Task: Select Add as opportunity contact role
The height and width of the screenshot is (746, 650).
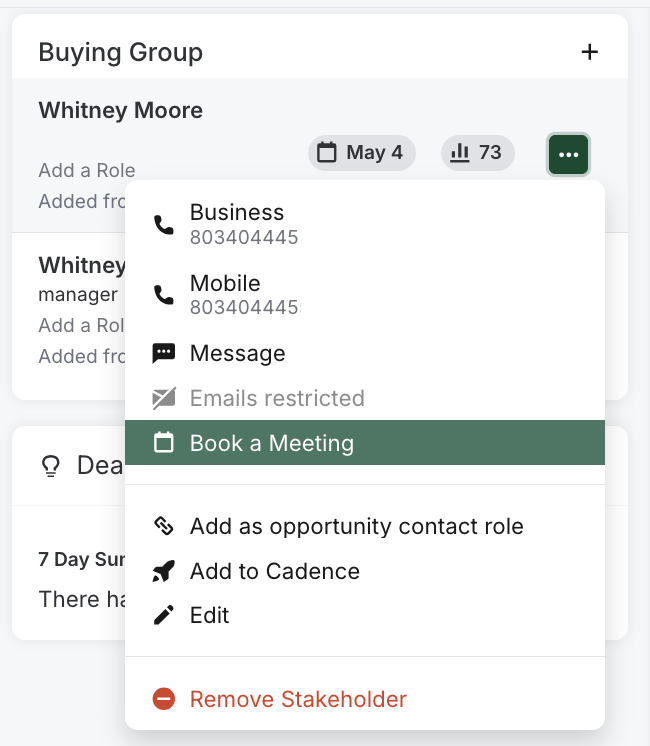Action: click(x=365, y=526)
